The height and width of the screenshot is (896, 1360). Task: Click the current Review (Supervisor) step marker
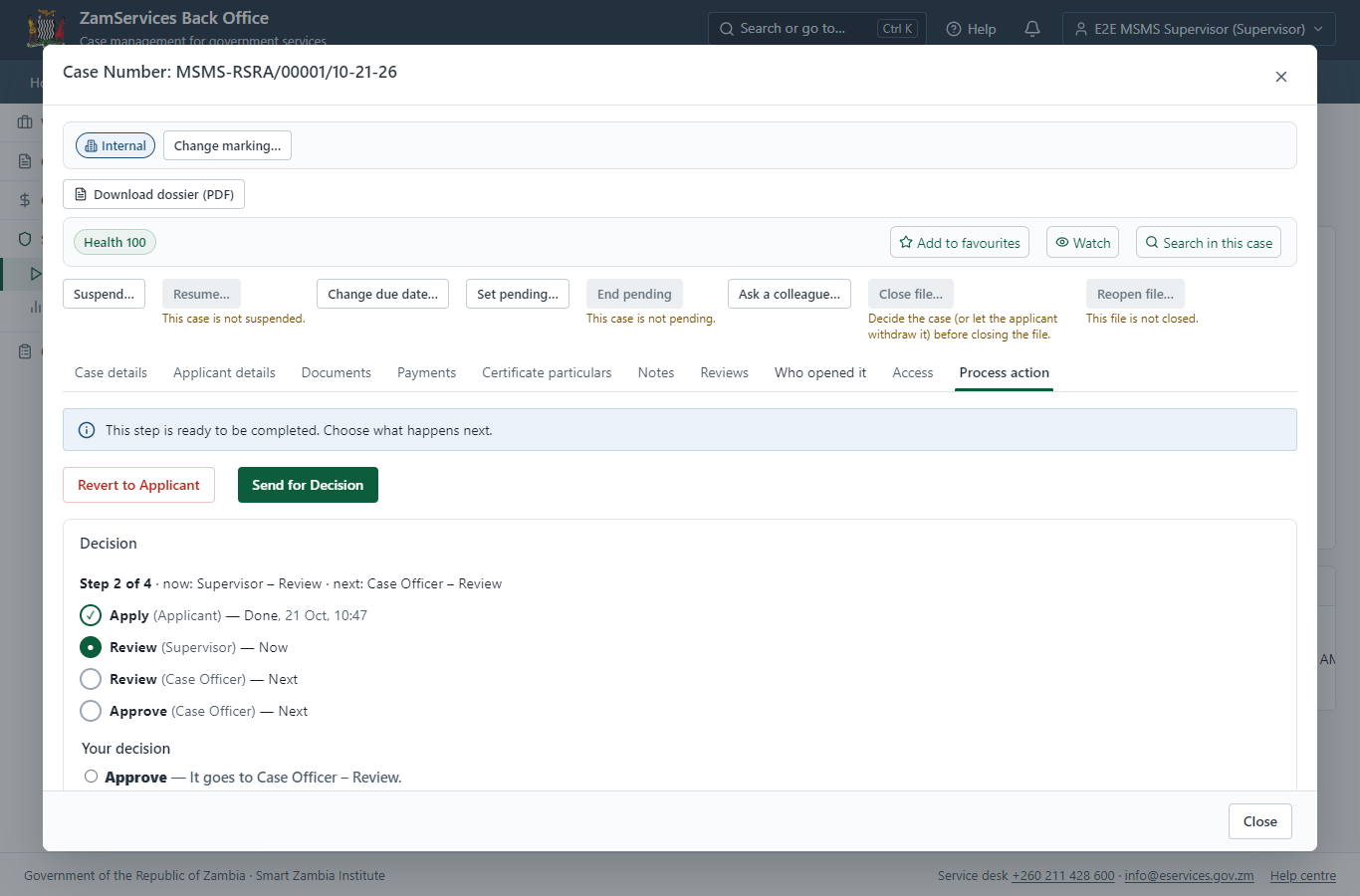pyautogui.click(x=91, y=647)
